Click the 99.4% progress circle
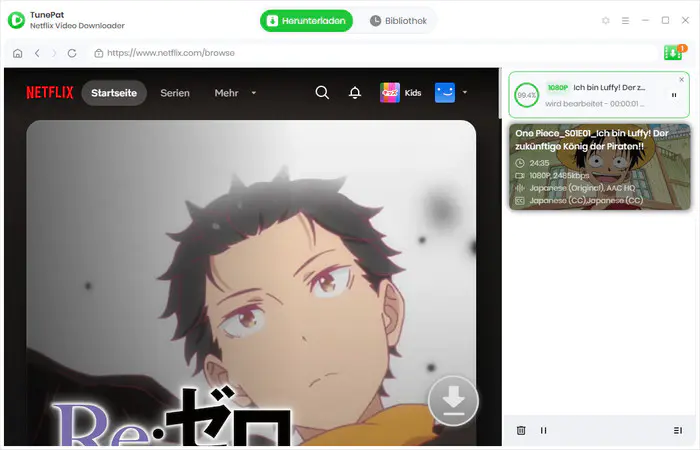 coord(527,95)
